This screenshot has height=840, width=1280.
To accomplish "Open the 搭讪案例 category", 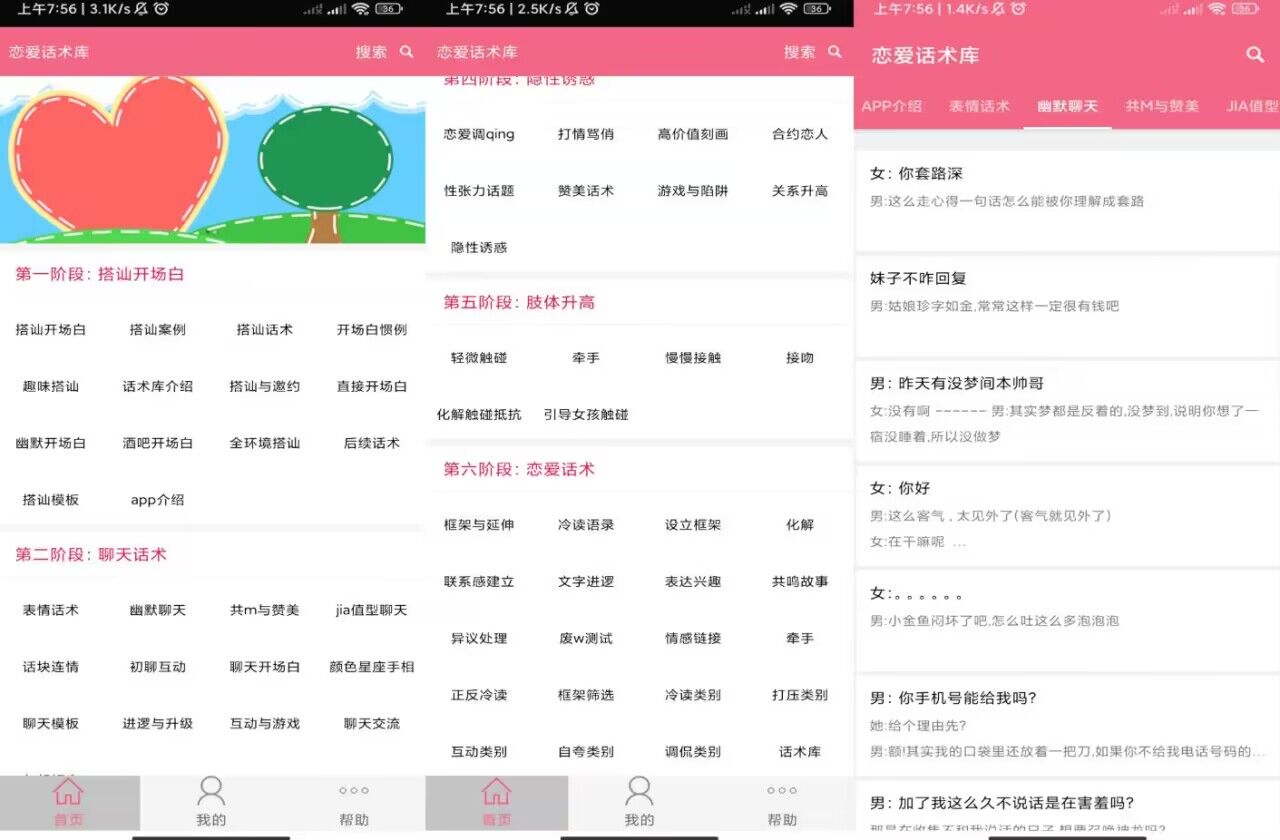I will click(x=157, y=330).
